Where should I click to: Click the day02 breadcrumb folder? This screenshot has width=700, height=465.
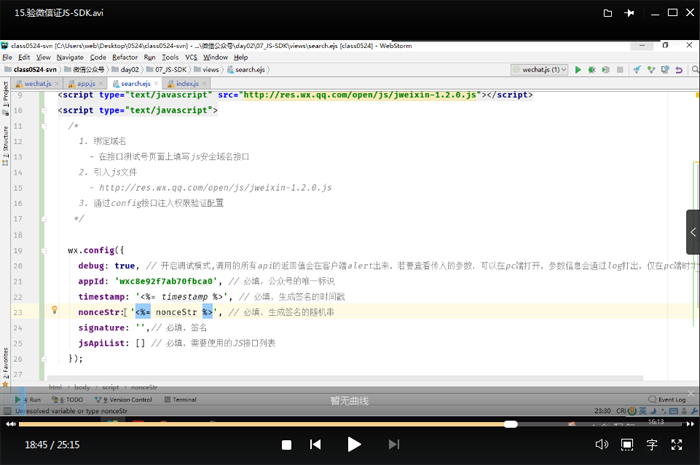(125, 70)
